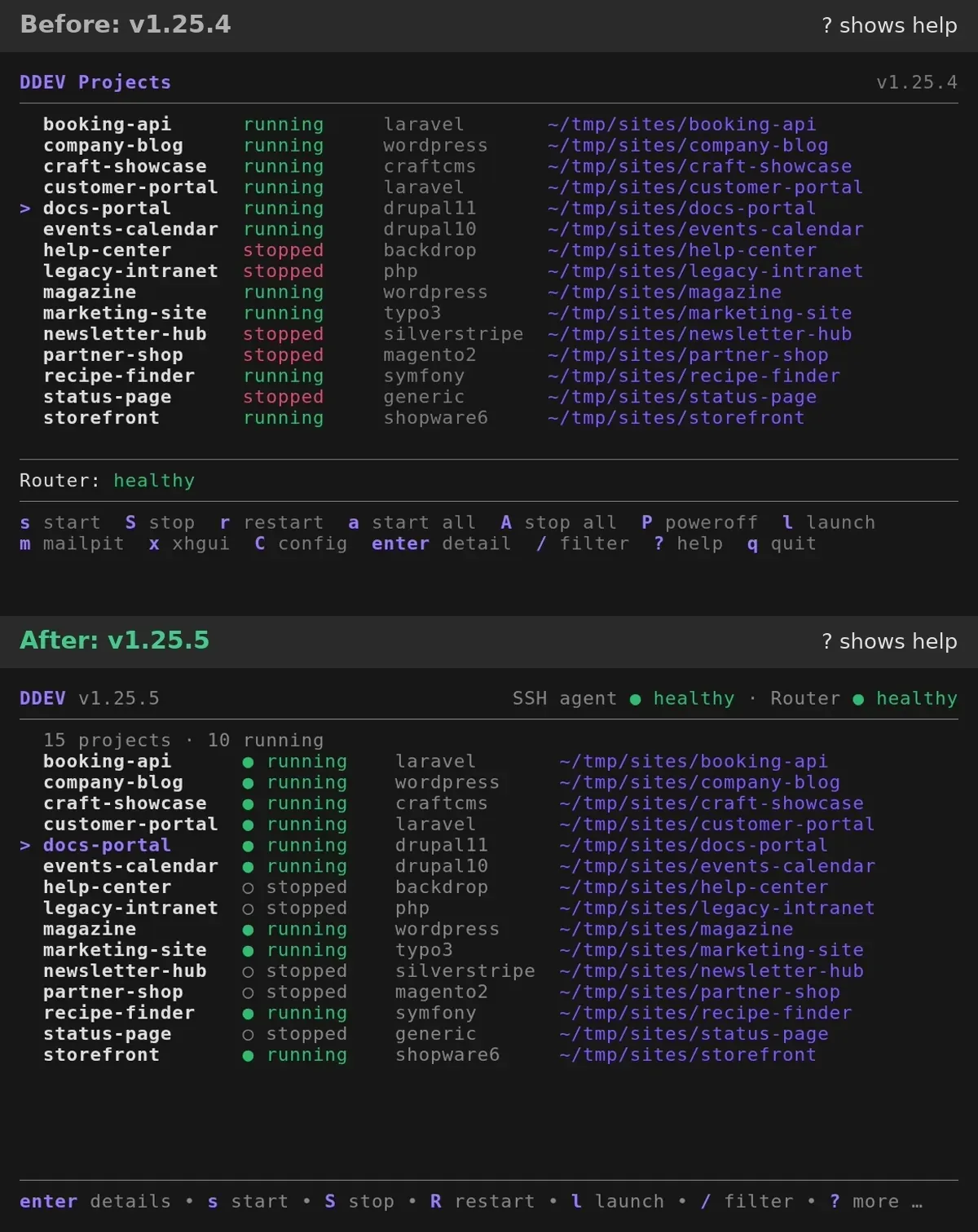Click red 'stopped' status of help-center in Before

(283, 250)
